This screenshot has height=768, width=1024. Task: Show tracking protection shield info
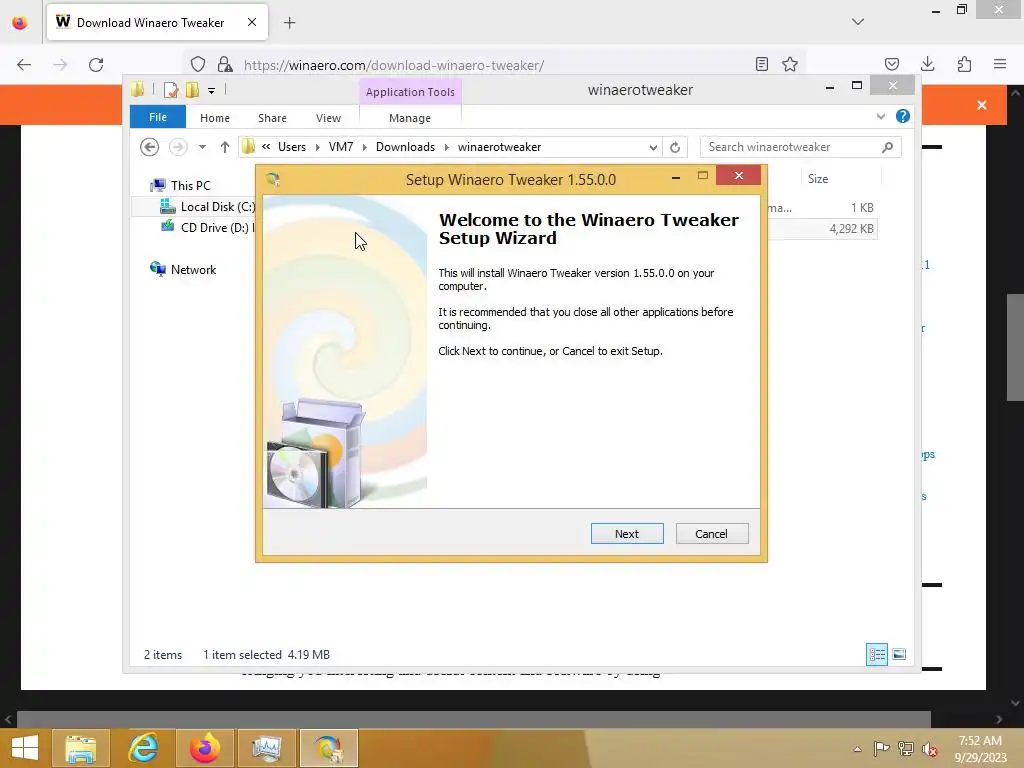click(198, 64)
